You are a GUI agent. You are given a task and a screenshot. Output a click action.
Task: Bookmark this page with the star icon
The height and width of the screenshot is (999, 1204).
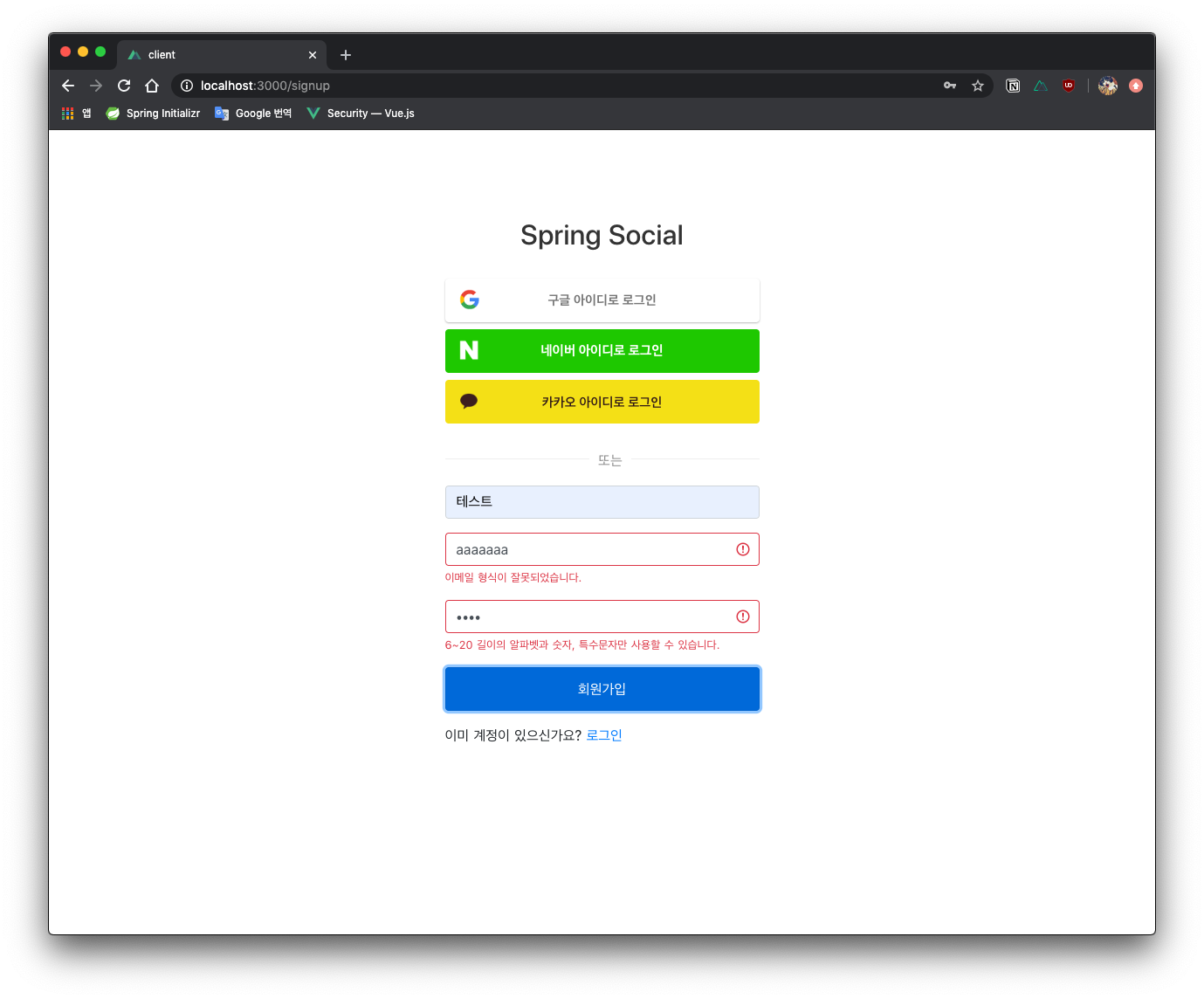(978, 86)
